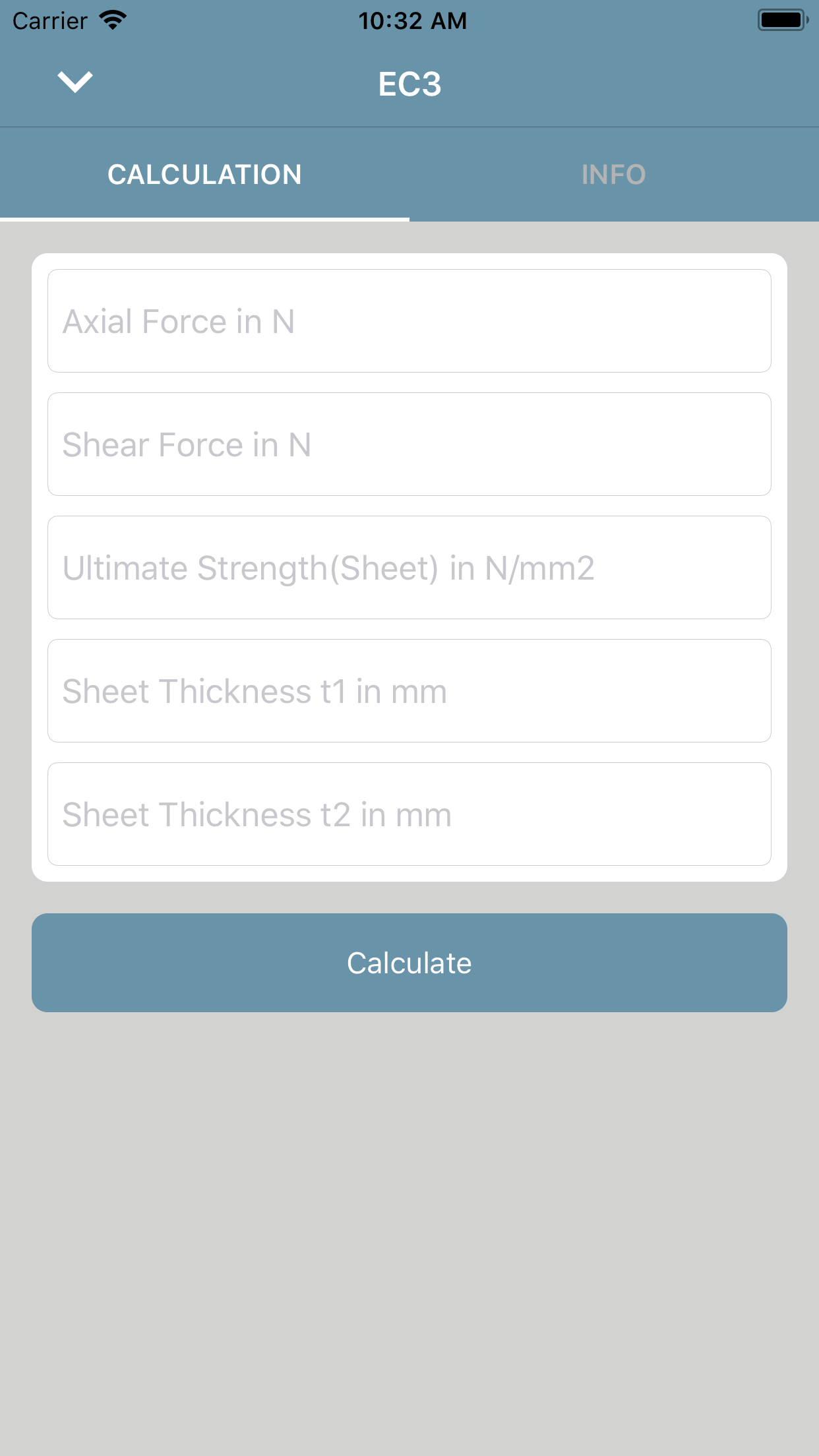Screen dimensions: 819x1456
Task: Click the white form card's bottom margin
Action: (409, 874)
